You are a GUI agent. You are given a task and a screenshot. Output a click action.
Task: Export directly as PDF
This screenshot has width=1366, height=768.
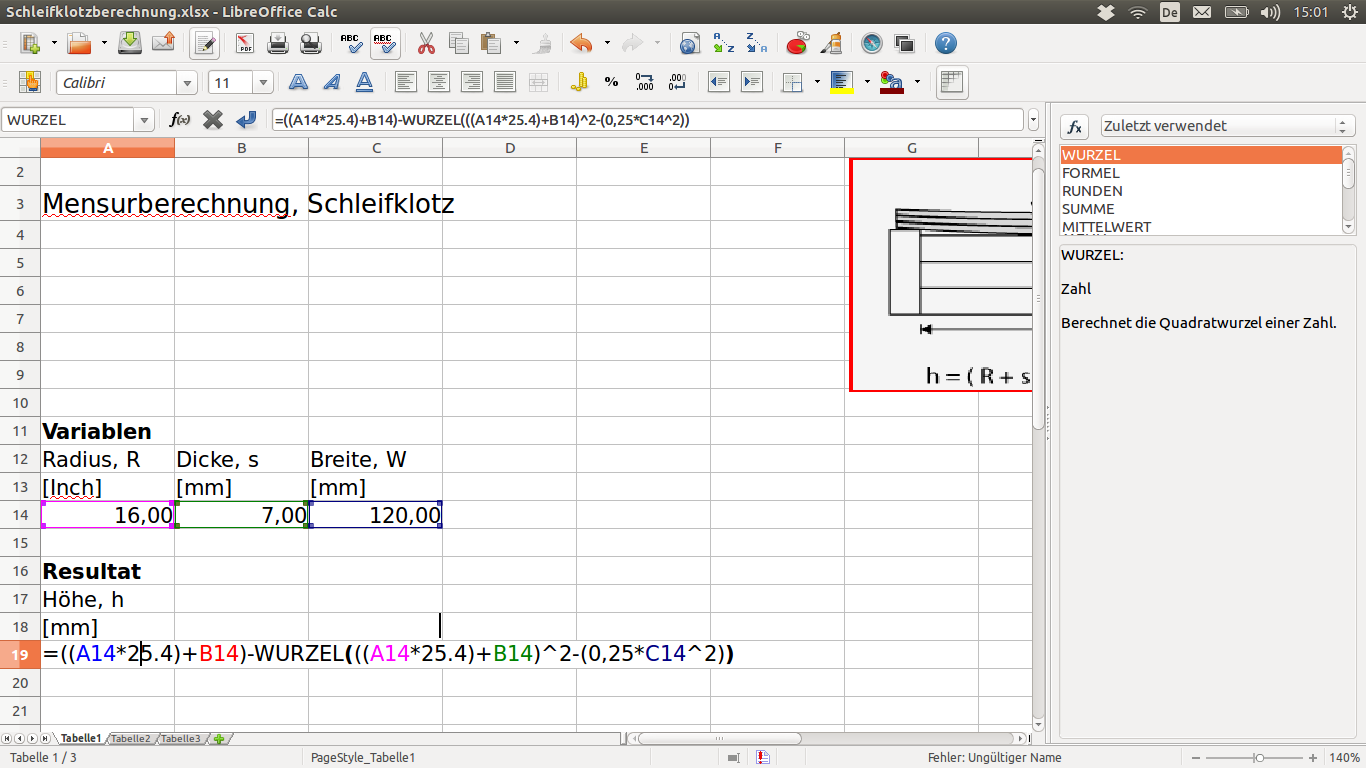tap(245, 44)
